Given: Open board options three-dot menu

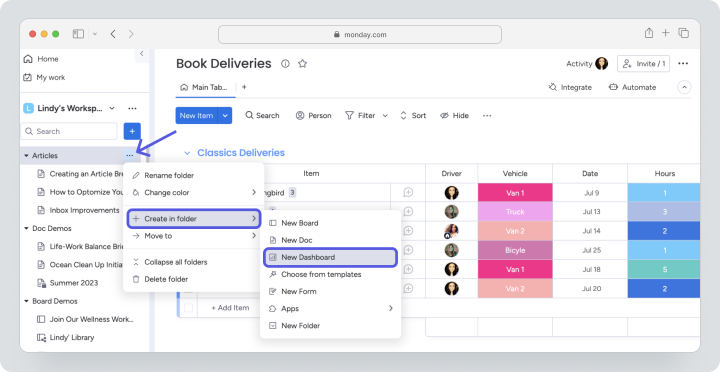Looking at the screenshot, I should pos(683,64).
